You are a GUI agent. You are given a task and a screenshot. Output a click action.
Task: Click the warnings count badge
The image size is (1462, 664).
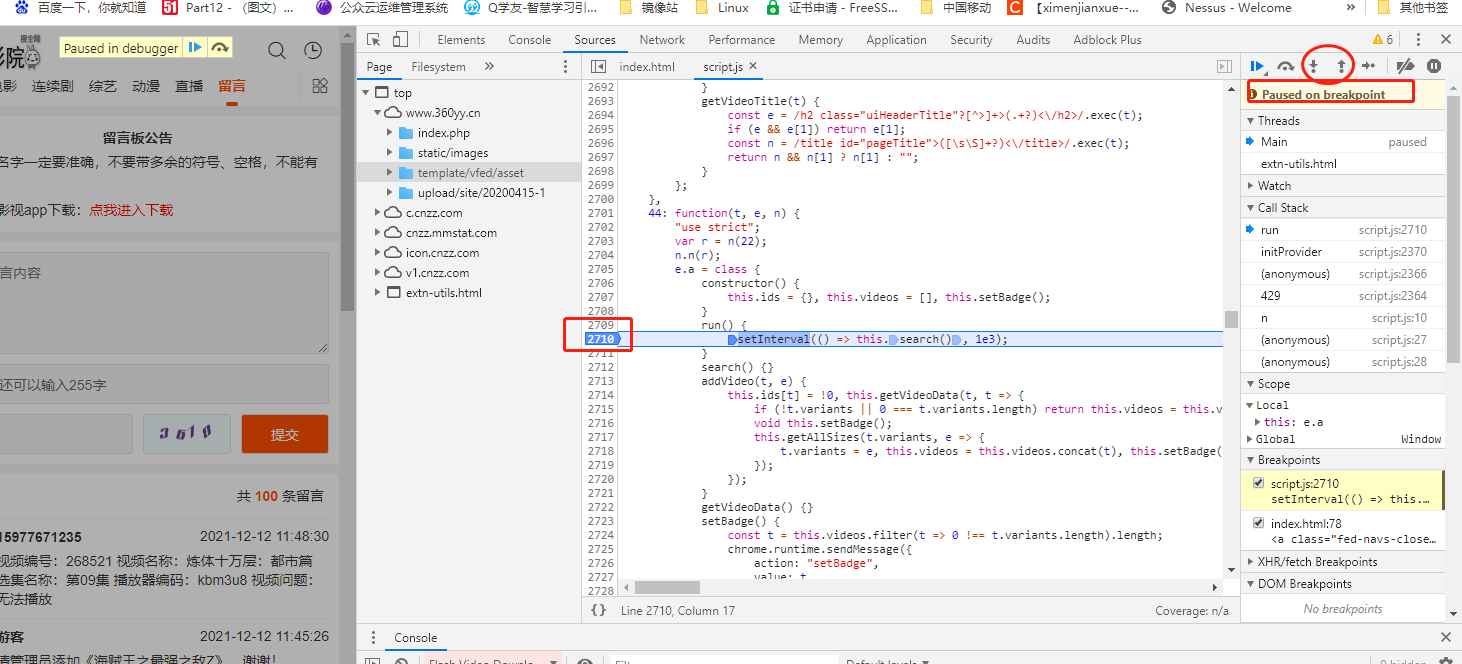[1383, 40]
